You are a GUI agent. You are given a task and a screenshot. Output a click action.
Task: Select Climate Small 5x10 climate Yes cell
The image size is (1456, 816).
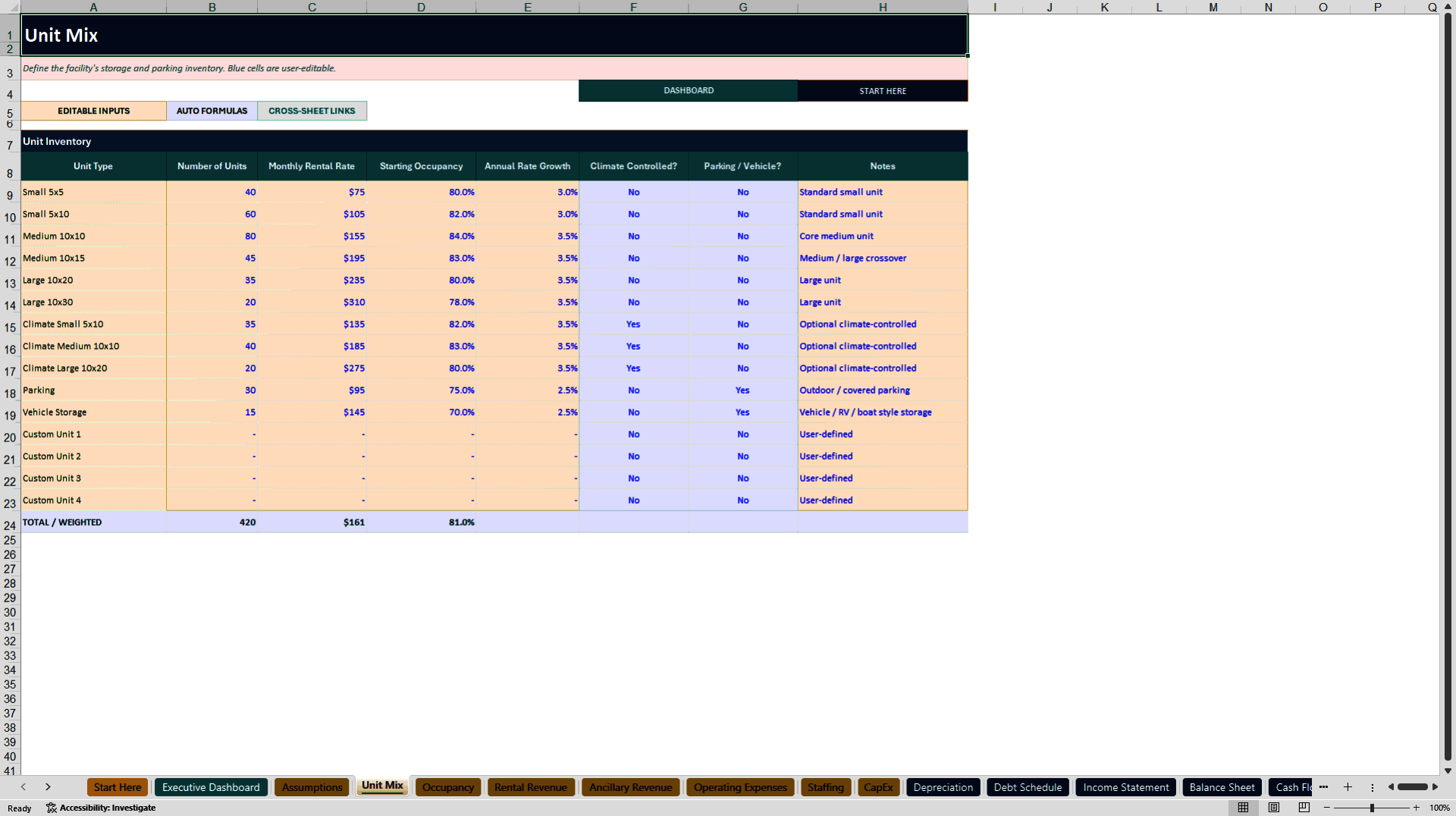pos(633,324)
